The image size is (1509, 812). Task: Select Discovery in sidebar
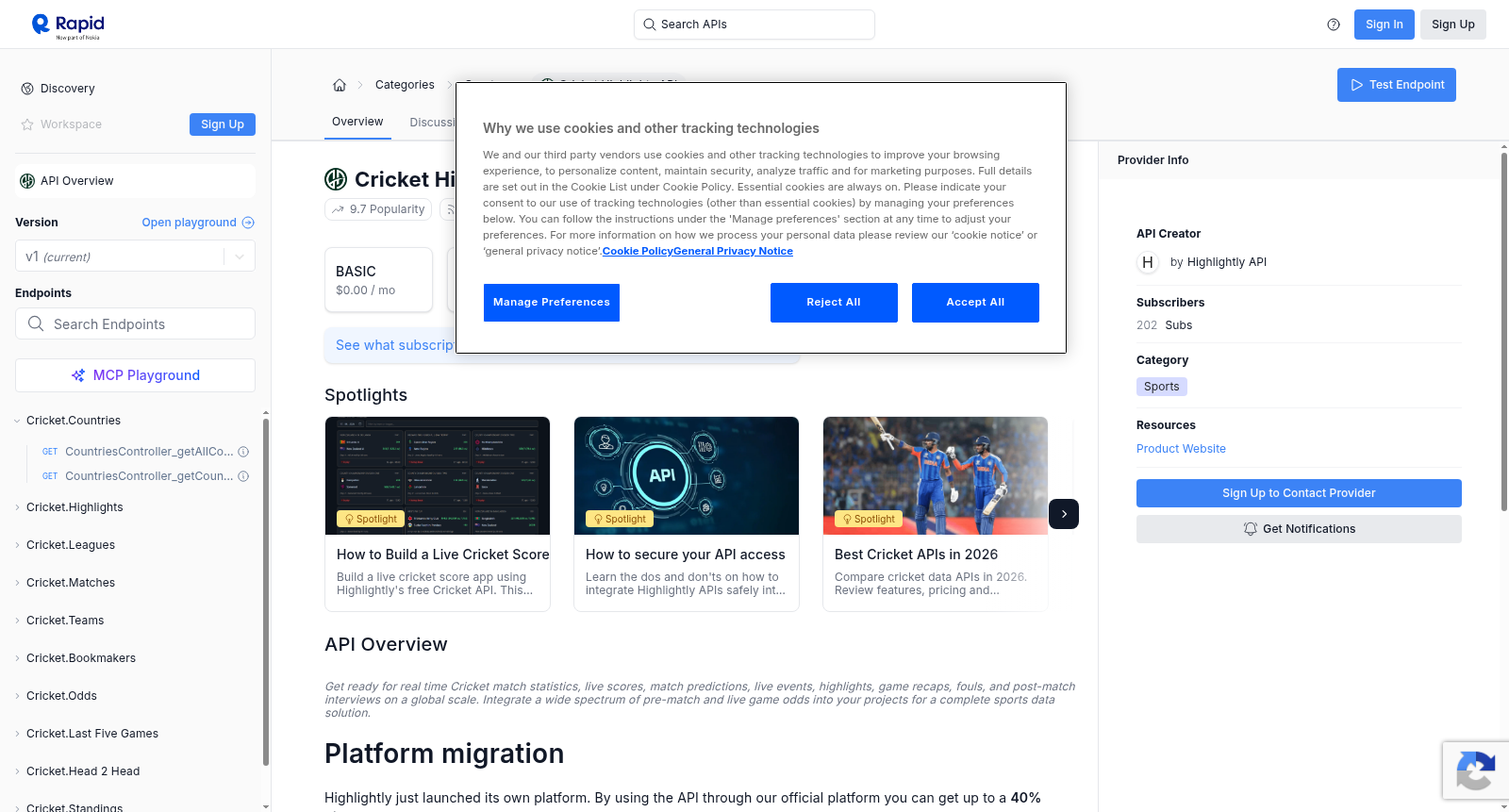pos(67,89)
